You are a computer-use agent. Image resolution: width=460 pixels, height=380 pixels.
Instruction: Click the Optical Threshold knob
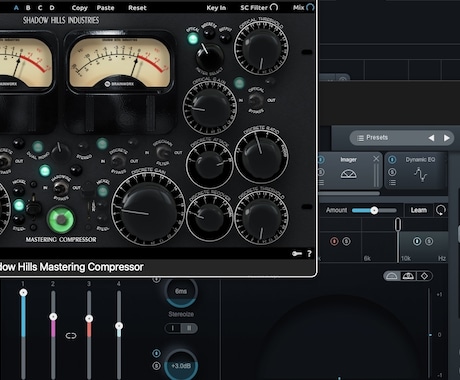coord(261,49)
